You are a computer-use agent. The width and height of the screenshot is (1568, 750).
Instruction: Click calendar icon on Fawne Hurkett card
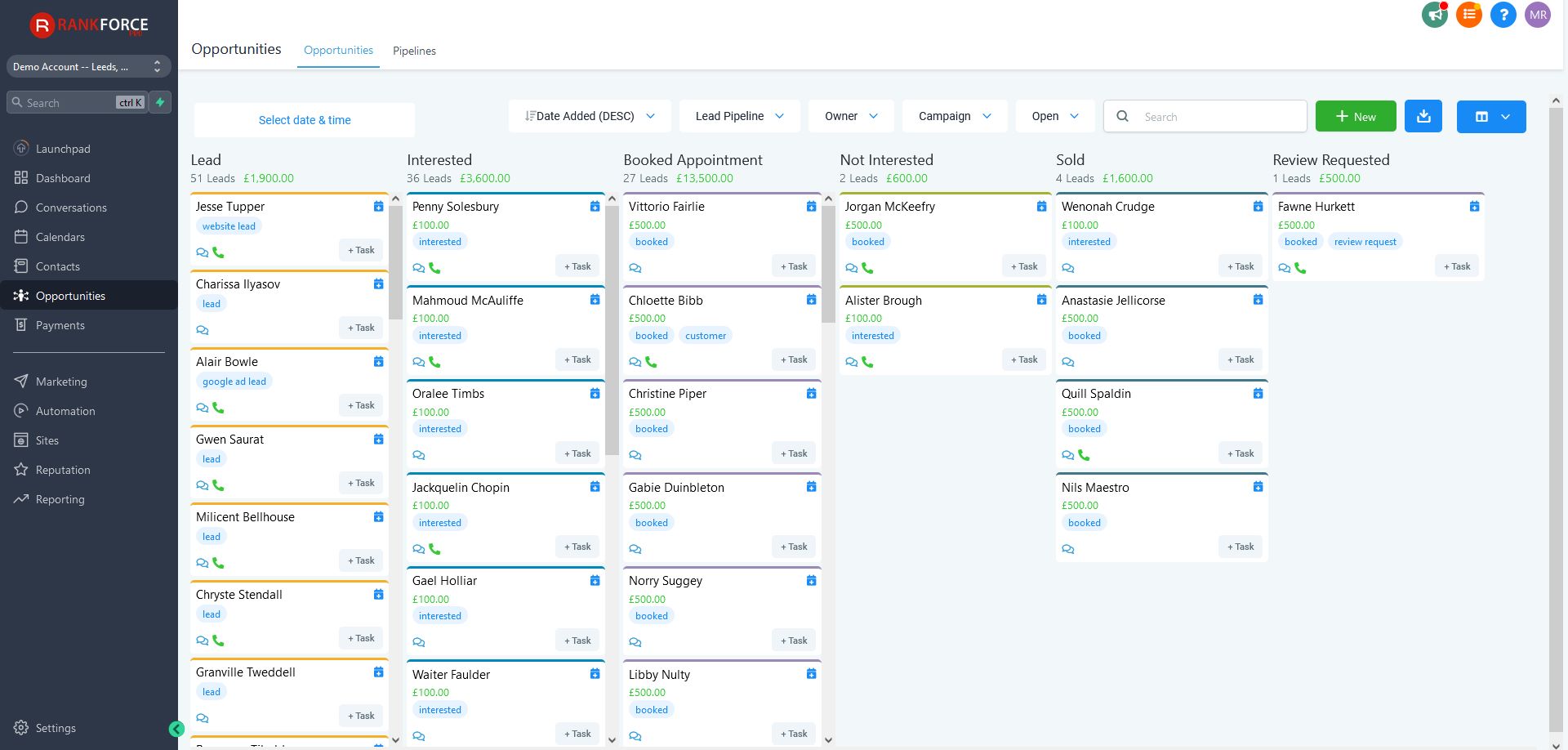(1474, 207)
